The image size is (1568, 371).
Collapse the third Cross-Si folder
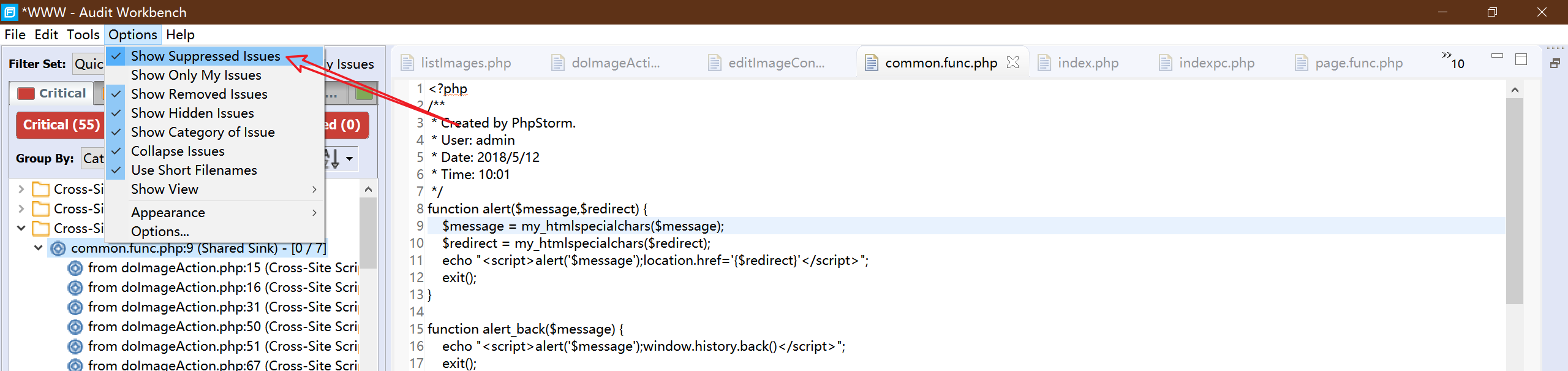click(x=21, y=228)
